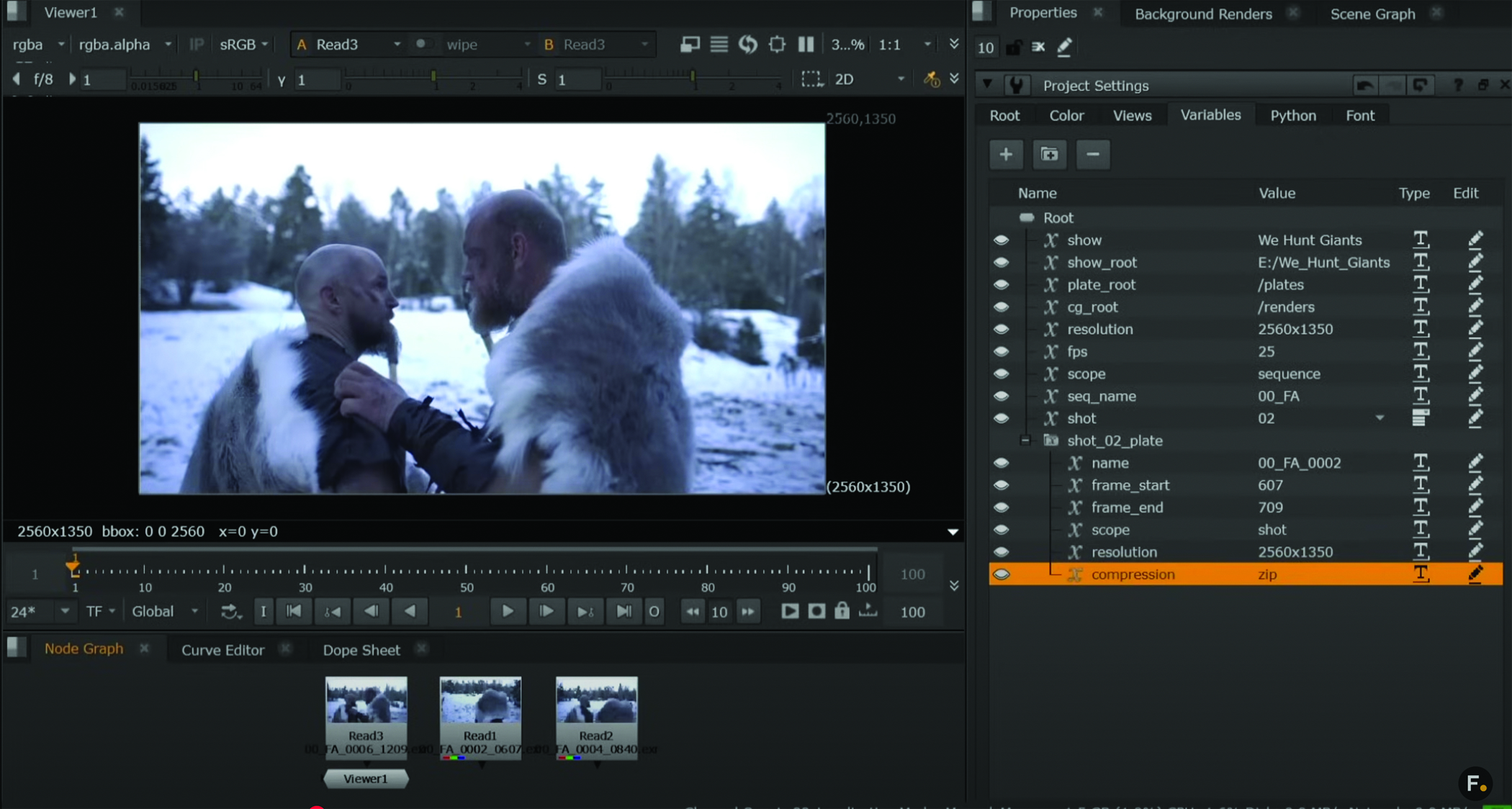The width and height of the screenshot is (1512, 809).
Task: Toggle visibility eye for seq_name variable
Action: pyautogui.click(x=1001, y=396)
